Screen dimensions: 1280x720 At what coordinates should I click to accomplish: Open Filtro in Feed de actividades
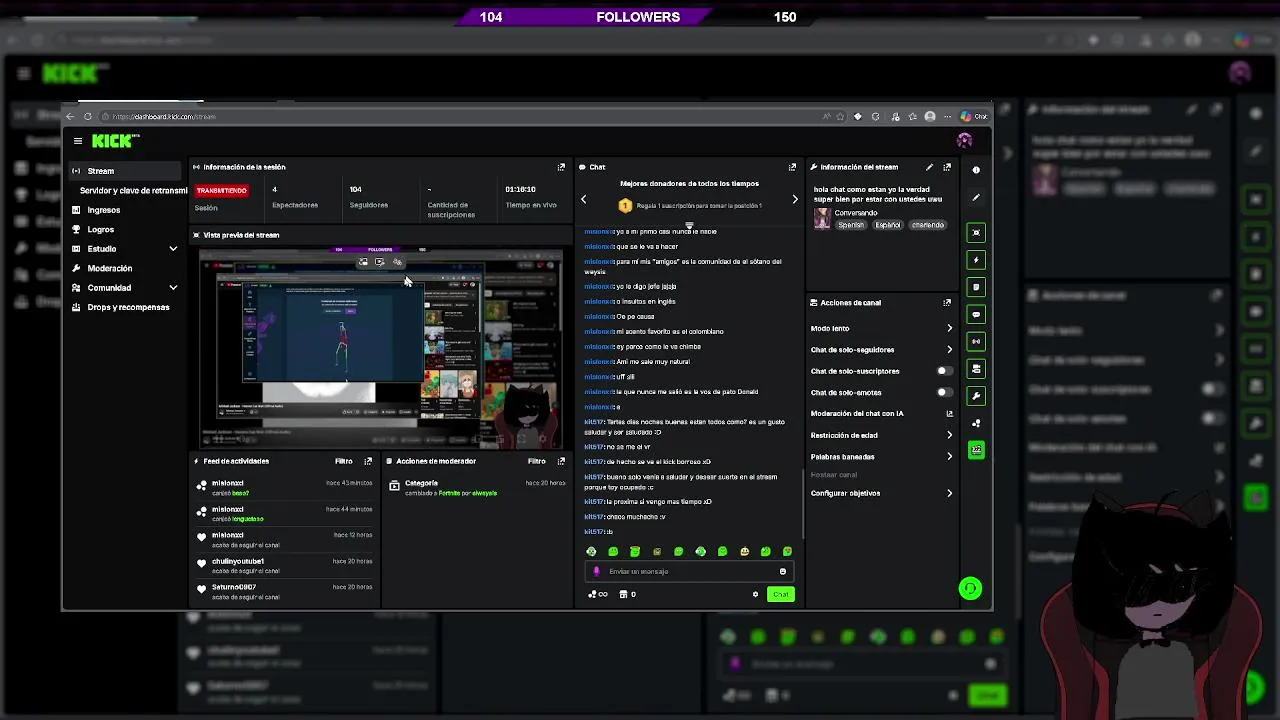(343, 461)
